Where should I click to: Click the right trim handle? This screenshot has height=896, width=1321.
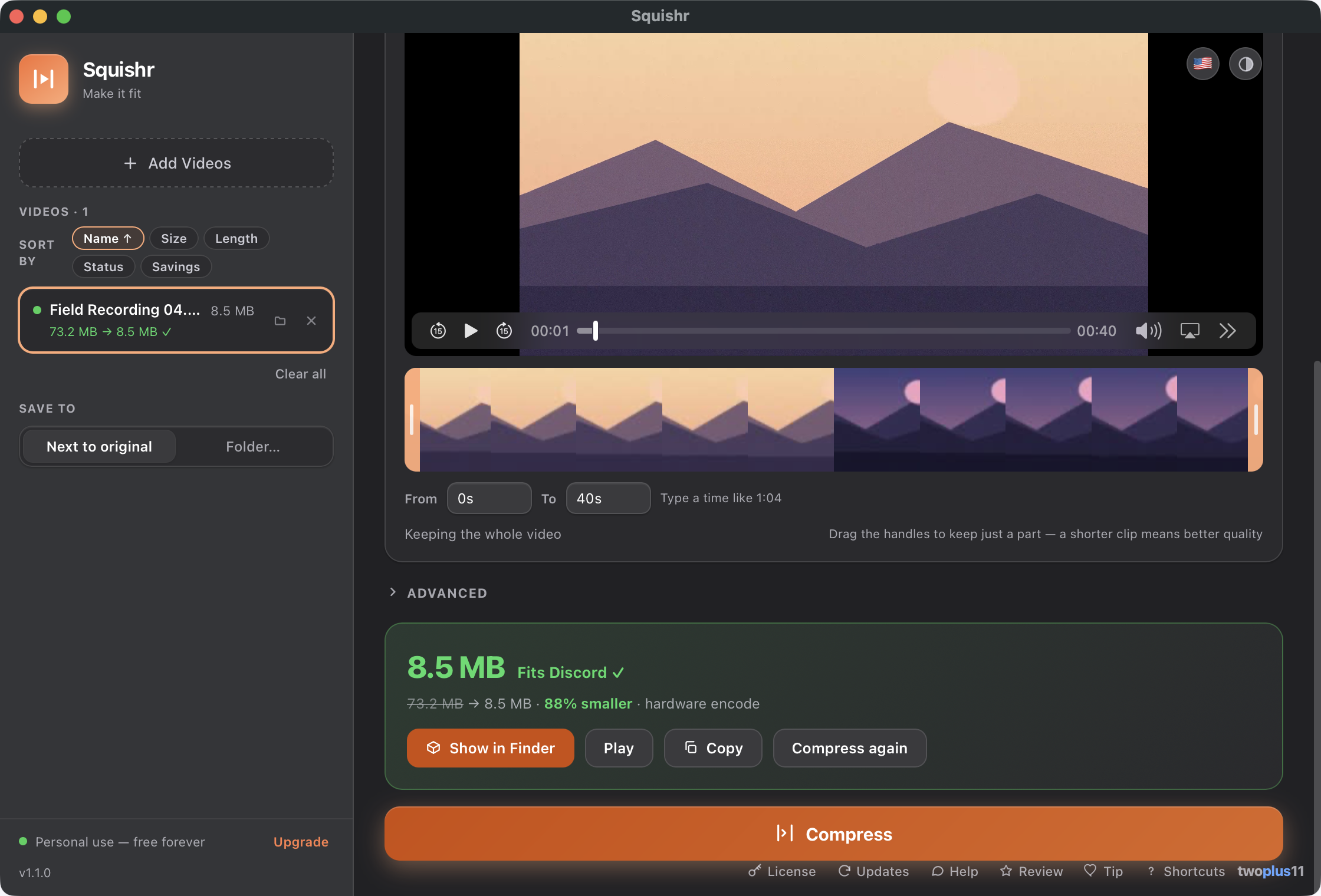click(1256, 420)
